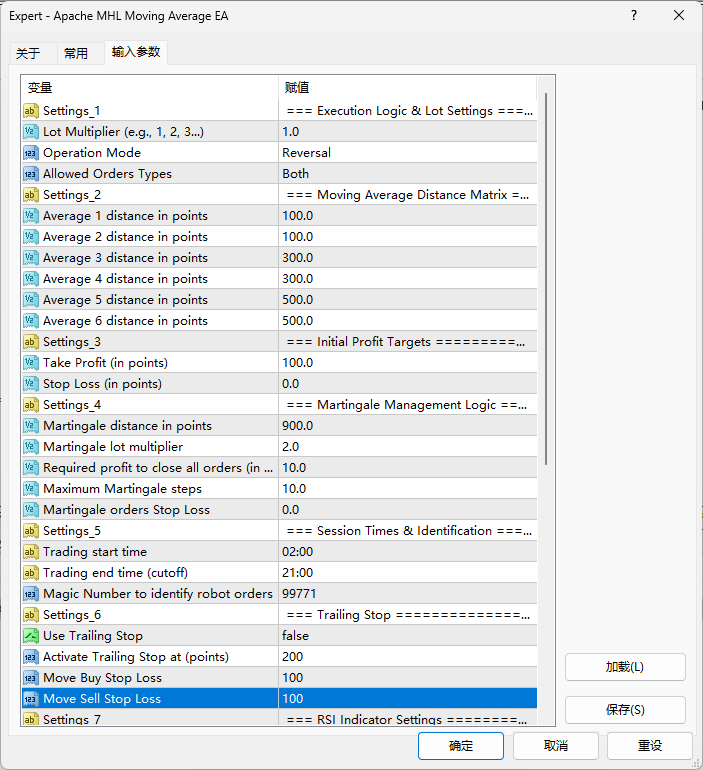The image size is (703, 770).
Task: Click the vertical scrollbar of parameter list
Action: pyautogui.click(x=546, y=280)
